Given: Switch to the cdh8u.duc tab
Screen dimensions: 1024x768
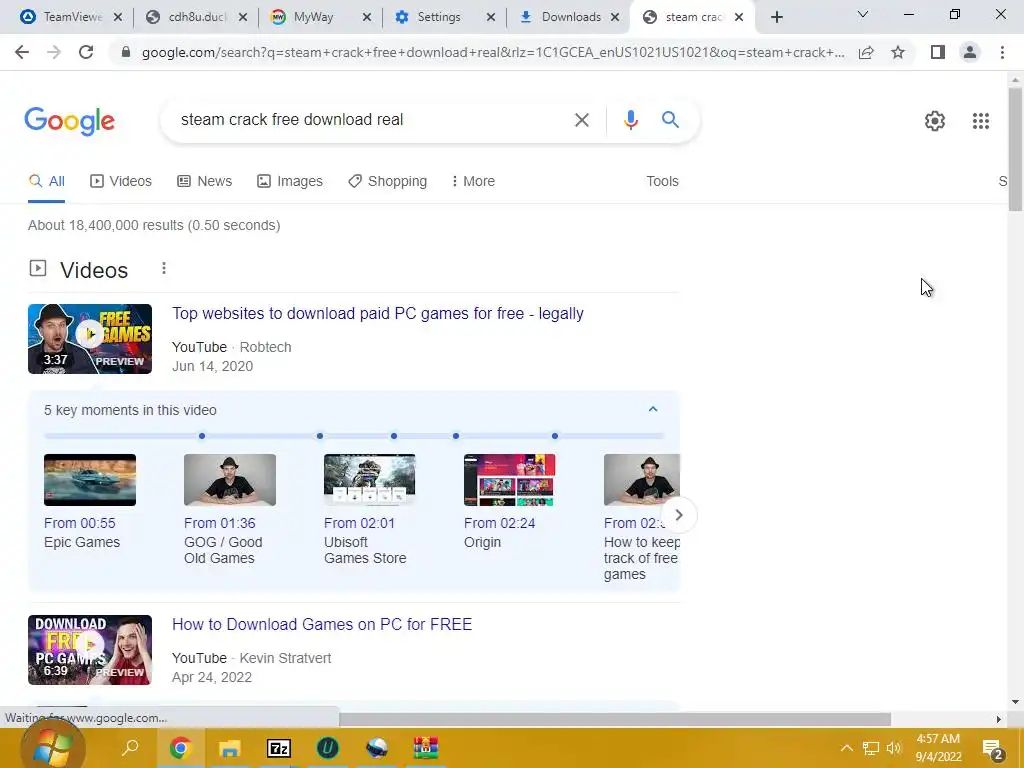Looking at the screenshot, I should pos(195,17).
